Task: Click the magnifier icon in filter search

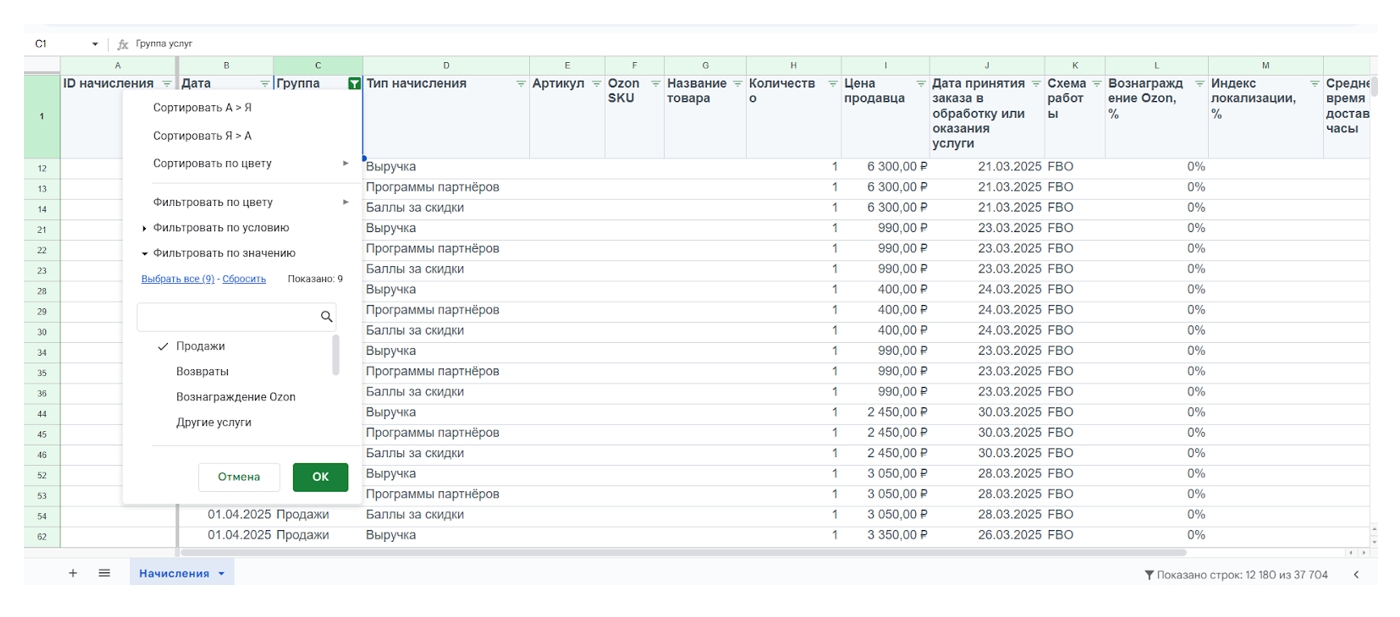Action: (x=326, y=317)
